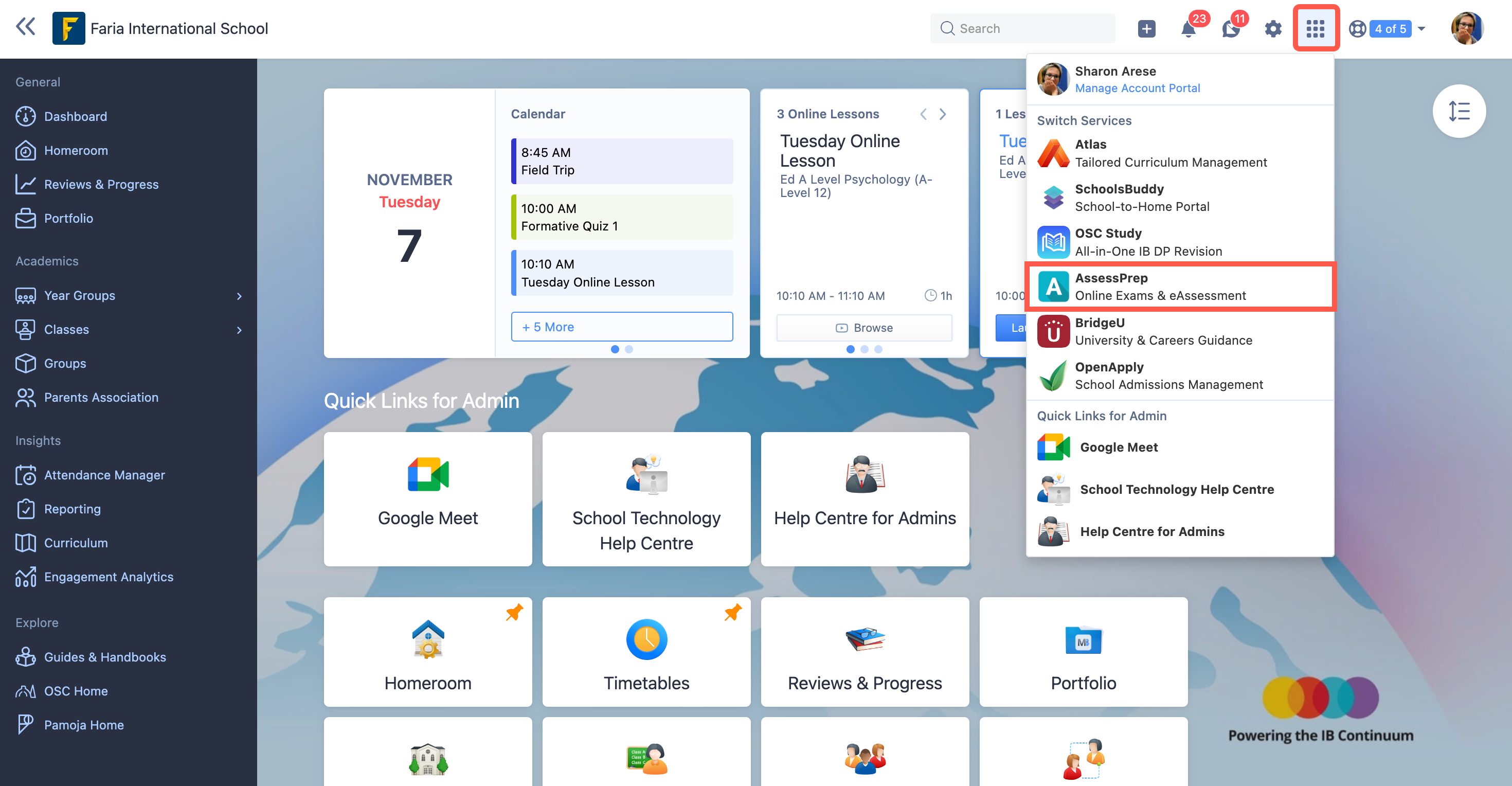
Task: Click the Faria International School logo
Action: click(x=69, y=28)
